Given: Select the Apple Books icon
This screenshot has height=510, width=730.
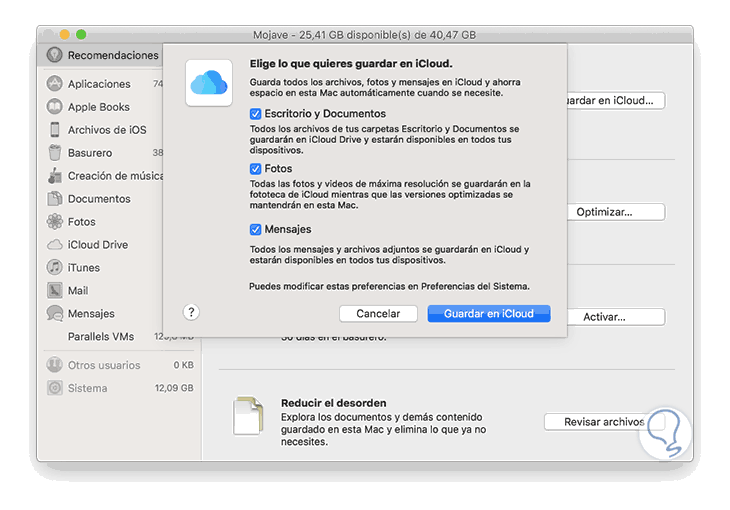Looking at the screenshot, I should pyautogui.click(x=54, y=107).
